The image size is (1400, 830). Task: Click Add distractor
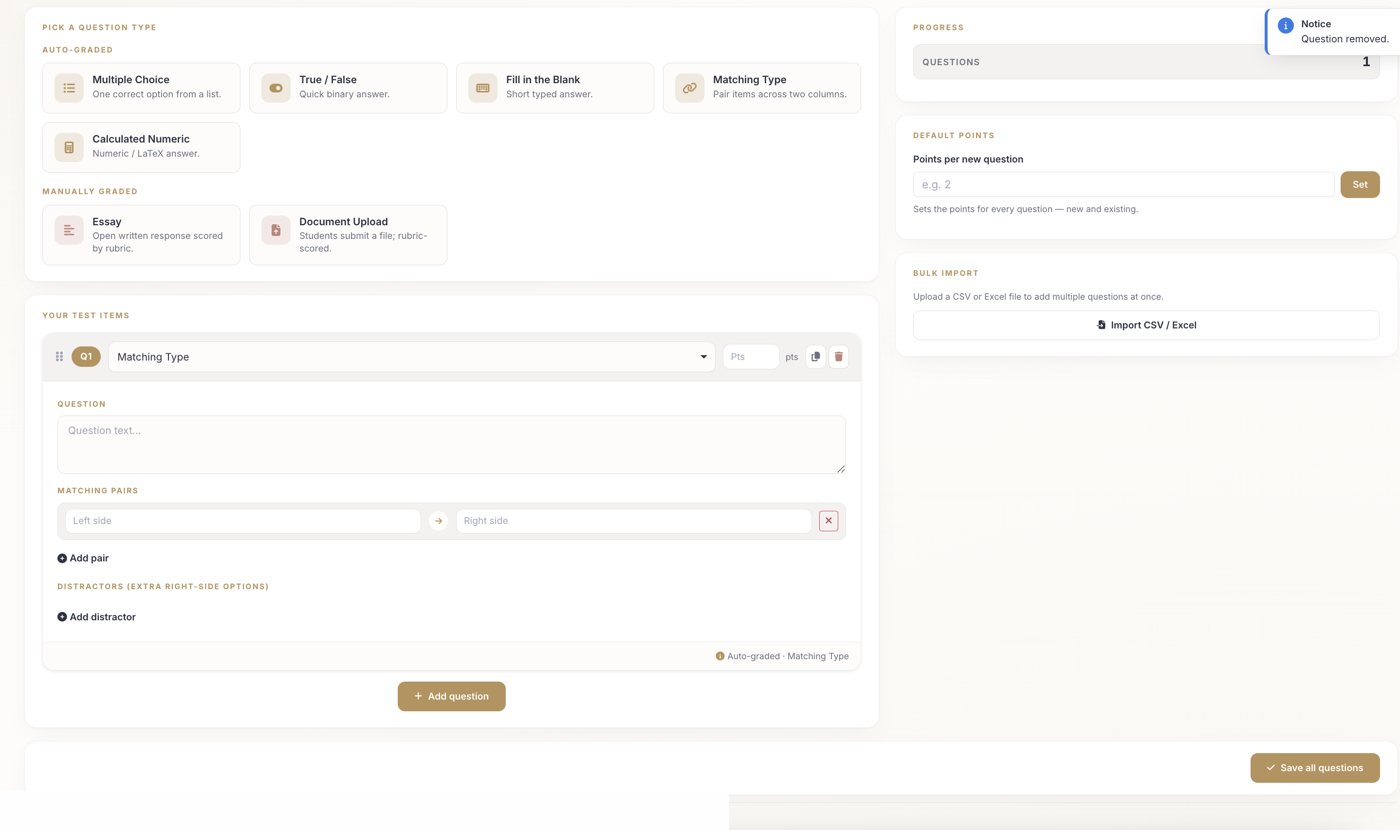[x=96, y=617]
